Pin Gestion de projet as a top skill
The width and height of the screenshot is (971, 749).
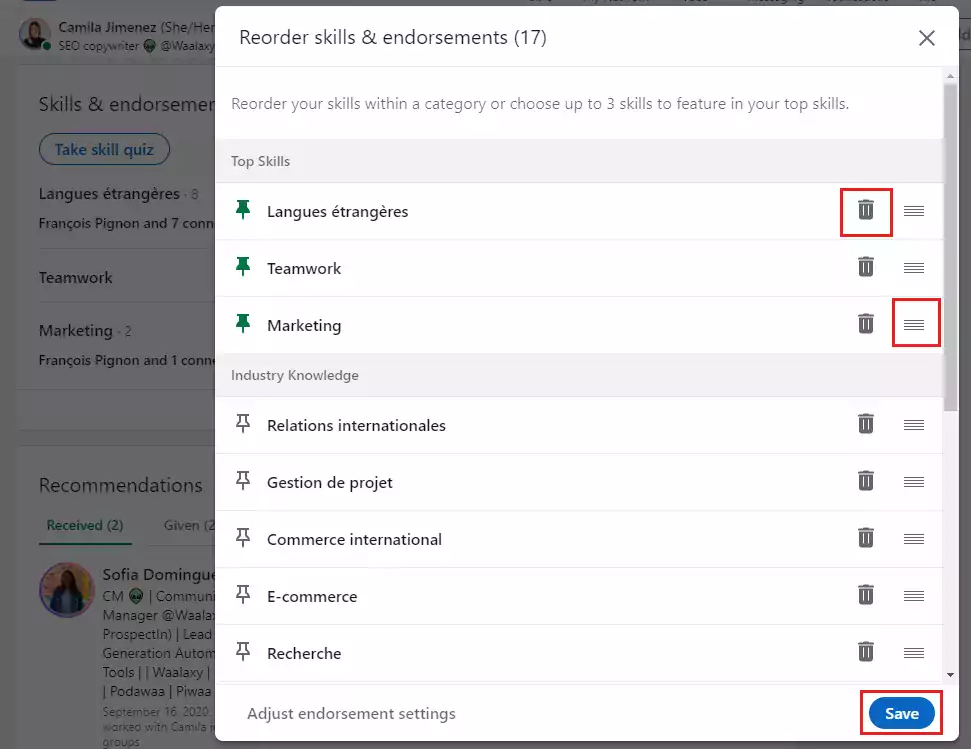click(x=241, y=481)
